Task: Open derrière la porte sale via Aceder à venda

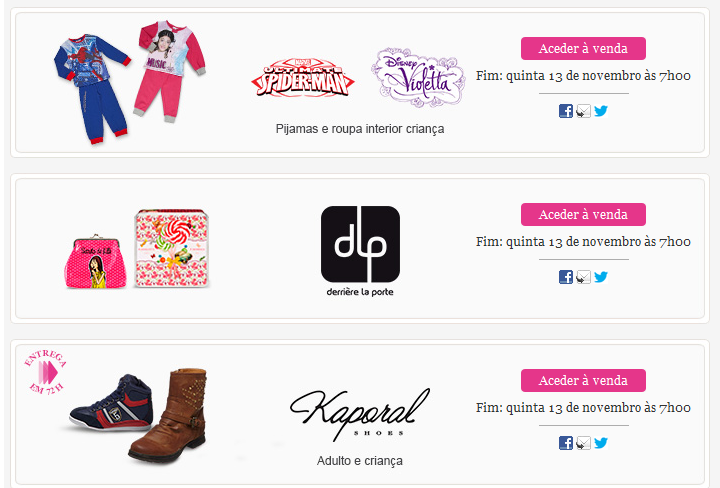Action: [x=583, y=214]
